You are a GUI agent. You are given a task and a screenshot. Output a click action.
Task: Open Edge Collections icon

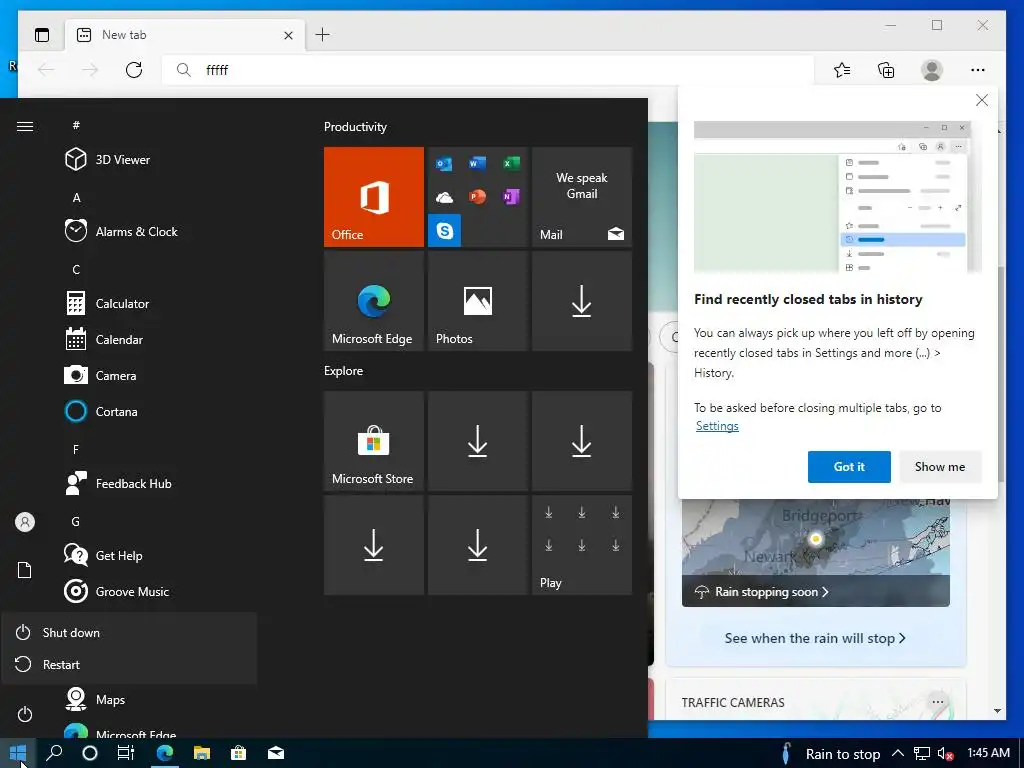[x=886, y=70]
